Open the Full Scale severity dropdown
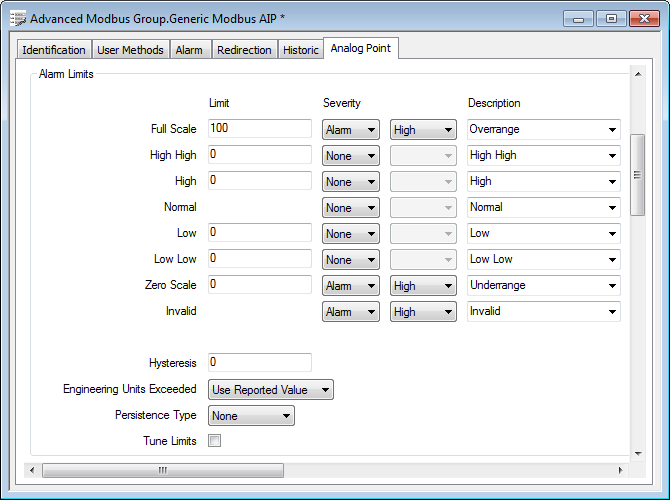Viewport: 670px width, 500px height. [350, 129]
